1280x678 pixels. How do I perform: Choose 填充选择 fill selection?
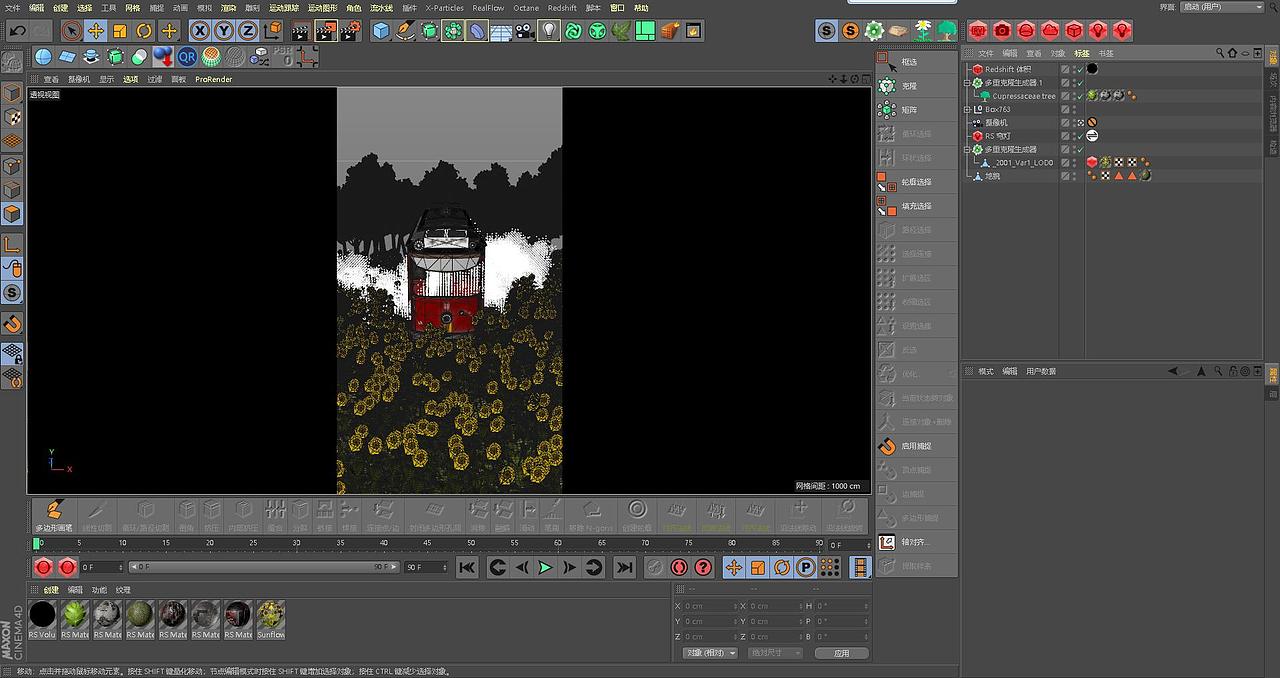[x=917, y=206]
